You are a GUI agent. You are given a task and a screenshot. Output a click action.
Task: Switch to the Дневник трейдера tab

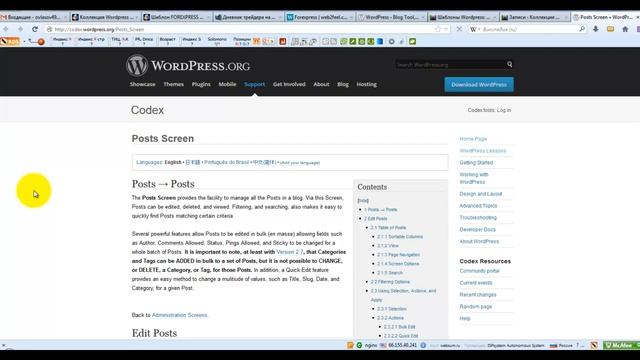click(248, 17)
